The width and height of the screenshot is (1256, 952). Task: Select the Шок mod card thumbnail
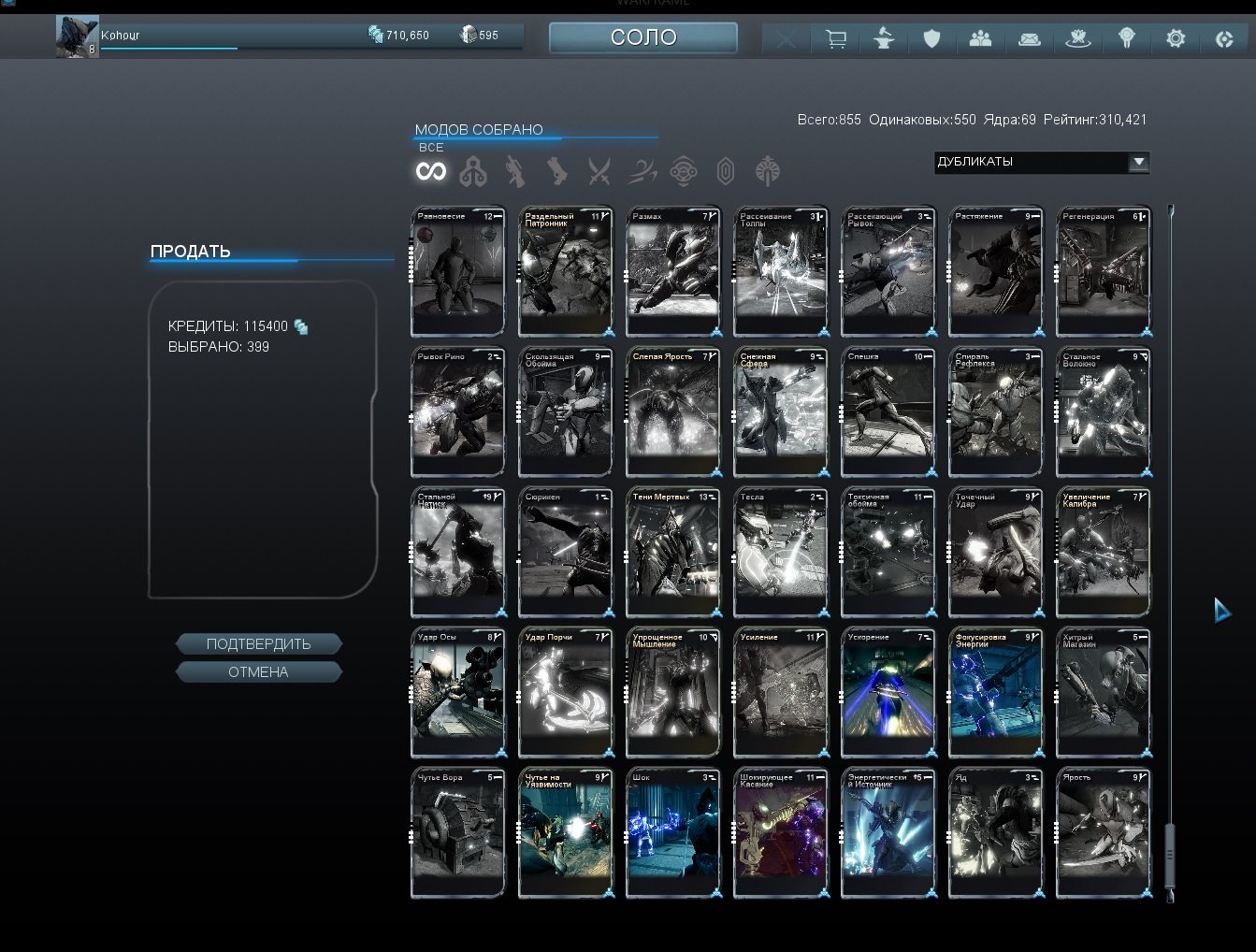coord(672,832)
